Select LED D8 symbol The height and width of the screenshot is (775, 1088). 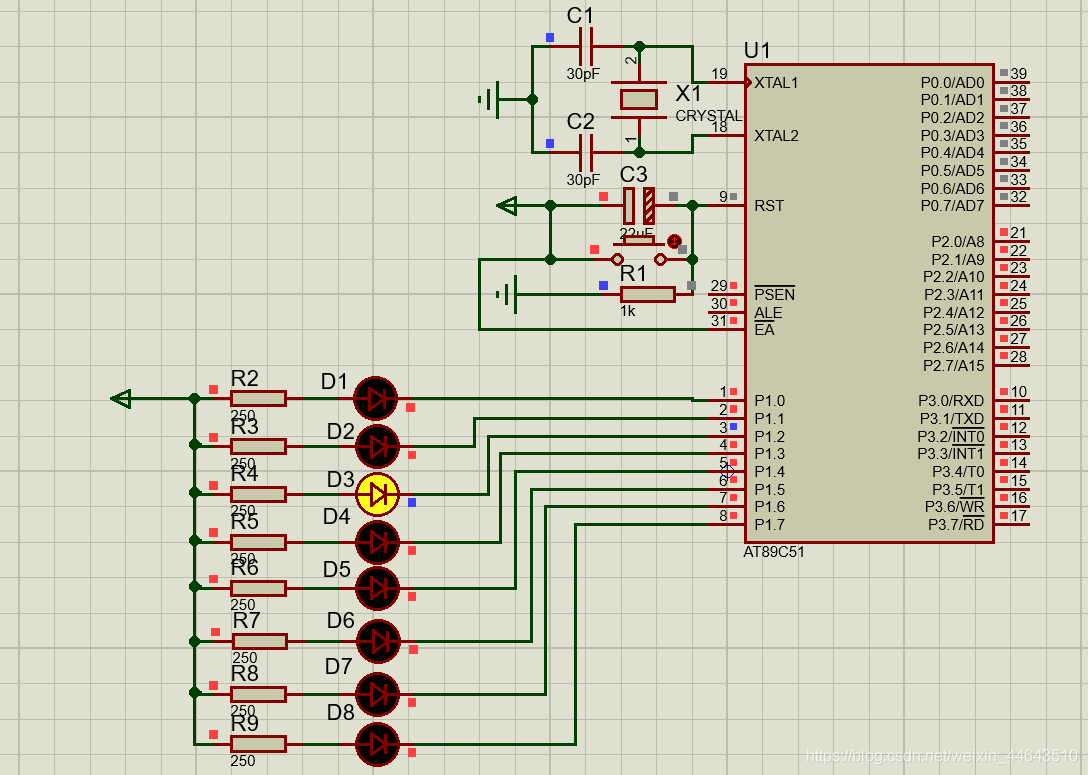click(377, 744)
